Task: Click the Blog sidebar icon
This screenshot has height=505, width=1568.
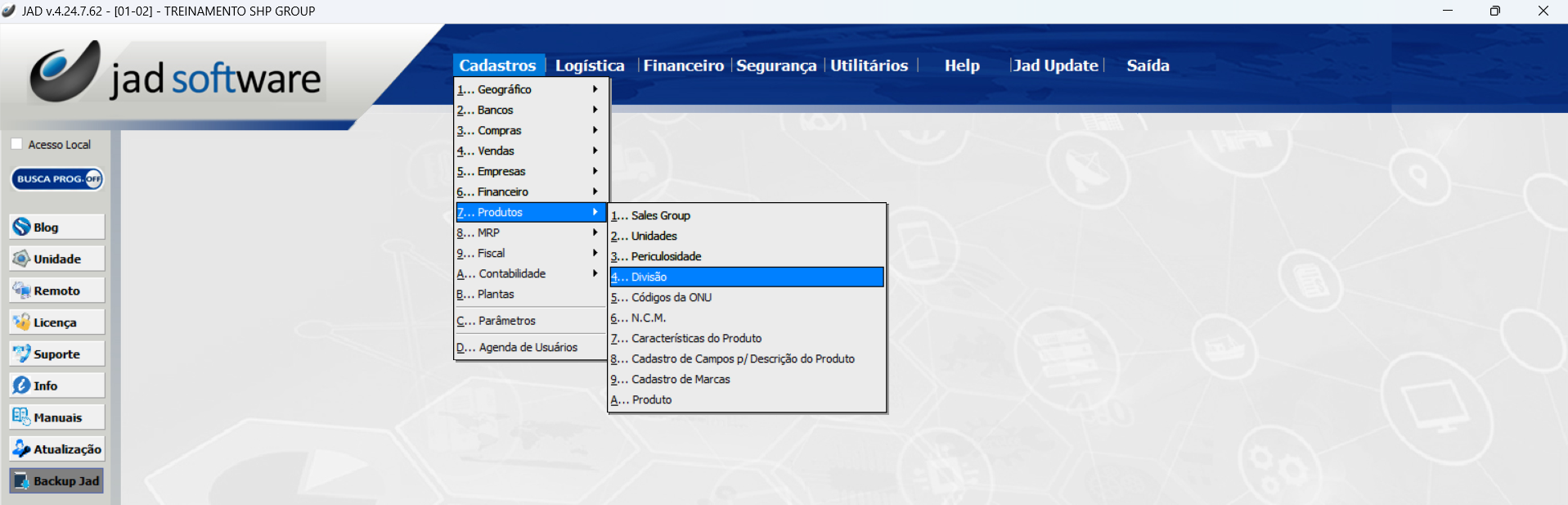Action: click(x=22, y=227)
